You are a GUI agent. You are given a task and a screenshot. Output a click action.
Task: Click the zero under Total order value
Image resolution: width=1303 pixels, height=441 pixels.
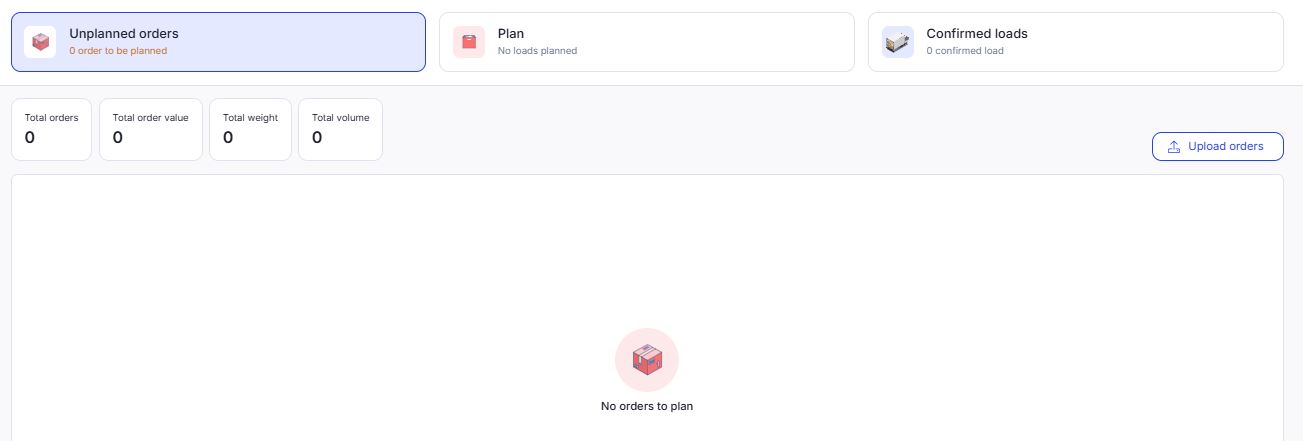coord(118,138)
